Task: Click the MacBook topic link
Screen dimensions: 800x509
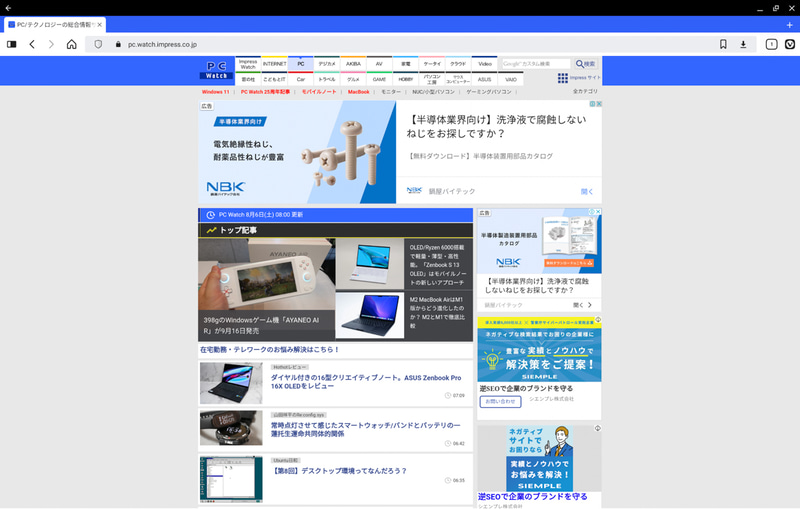Action: [359, 92]
